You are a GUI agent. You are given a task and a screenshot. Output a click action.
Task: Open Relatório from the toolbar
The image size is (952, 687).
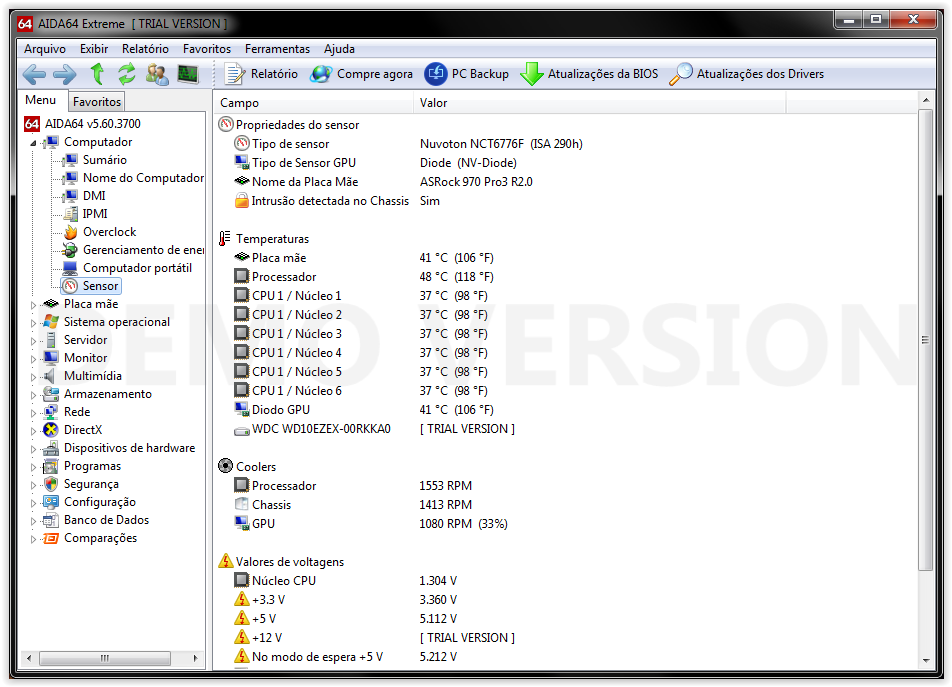(261, 74)
